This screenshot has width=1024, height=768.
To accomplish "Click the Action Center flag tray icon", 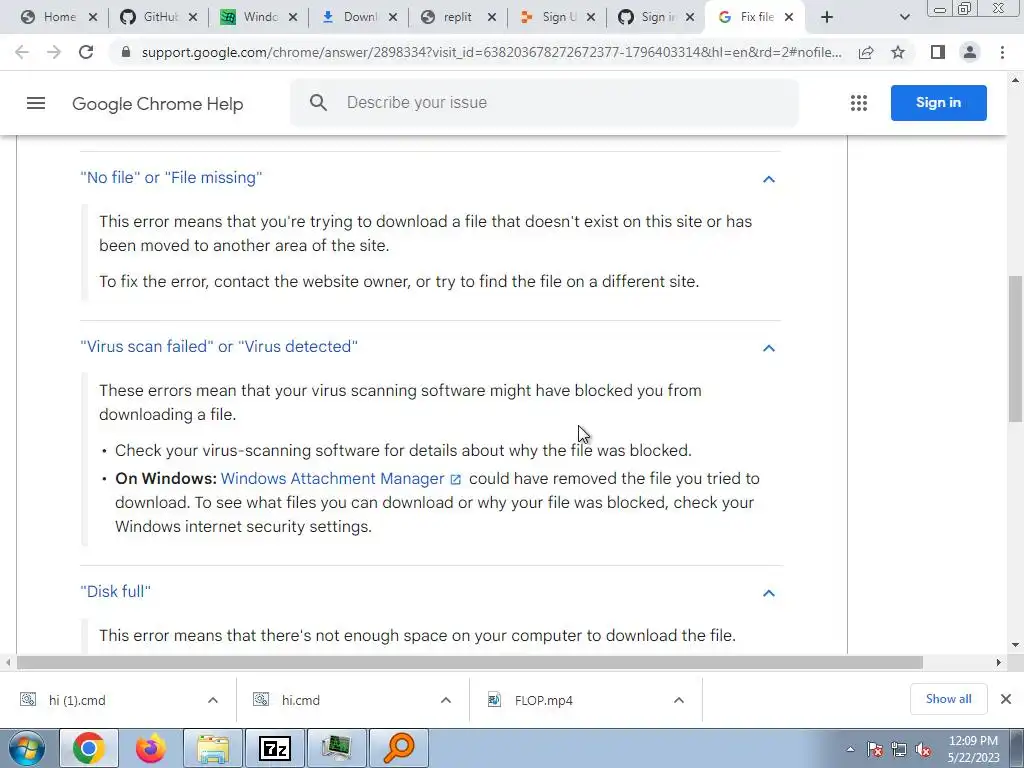I will tap(874, 749).
